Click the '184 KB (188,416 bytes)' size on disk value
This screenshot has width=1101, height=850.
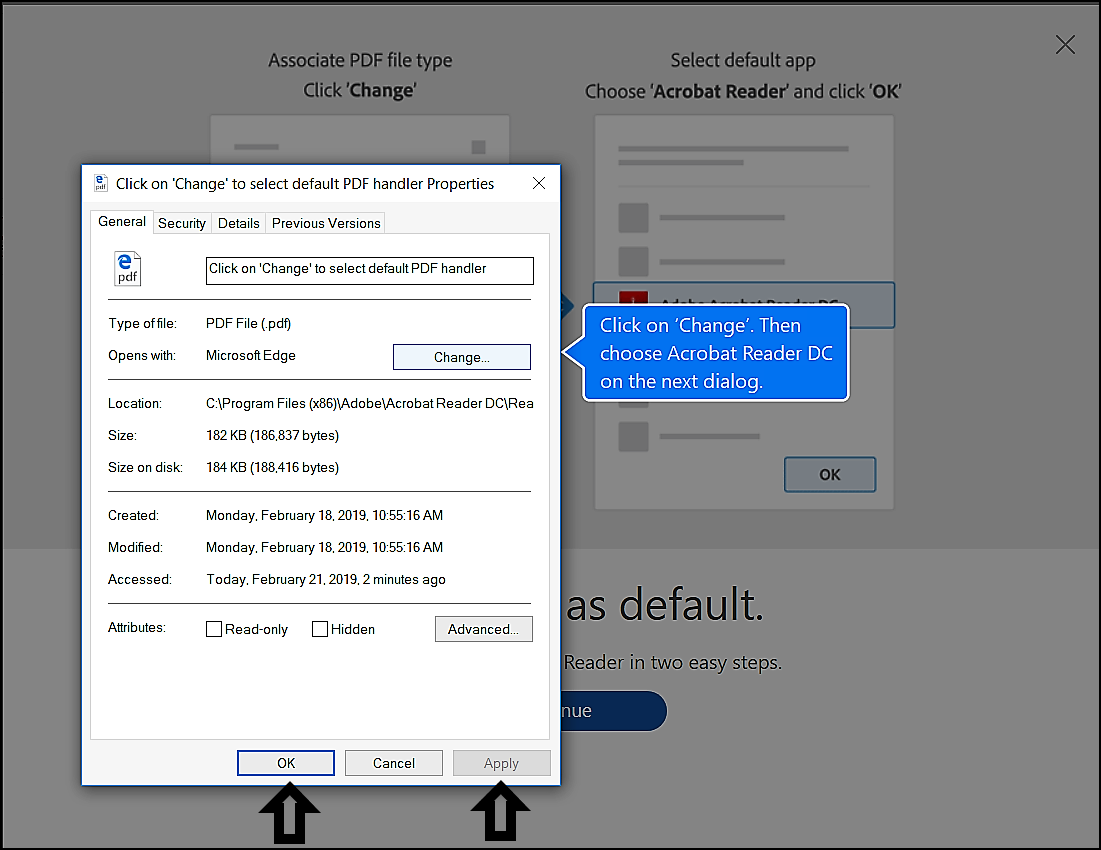272,467
